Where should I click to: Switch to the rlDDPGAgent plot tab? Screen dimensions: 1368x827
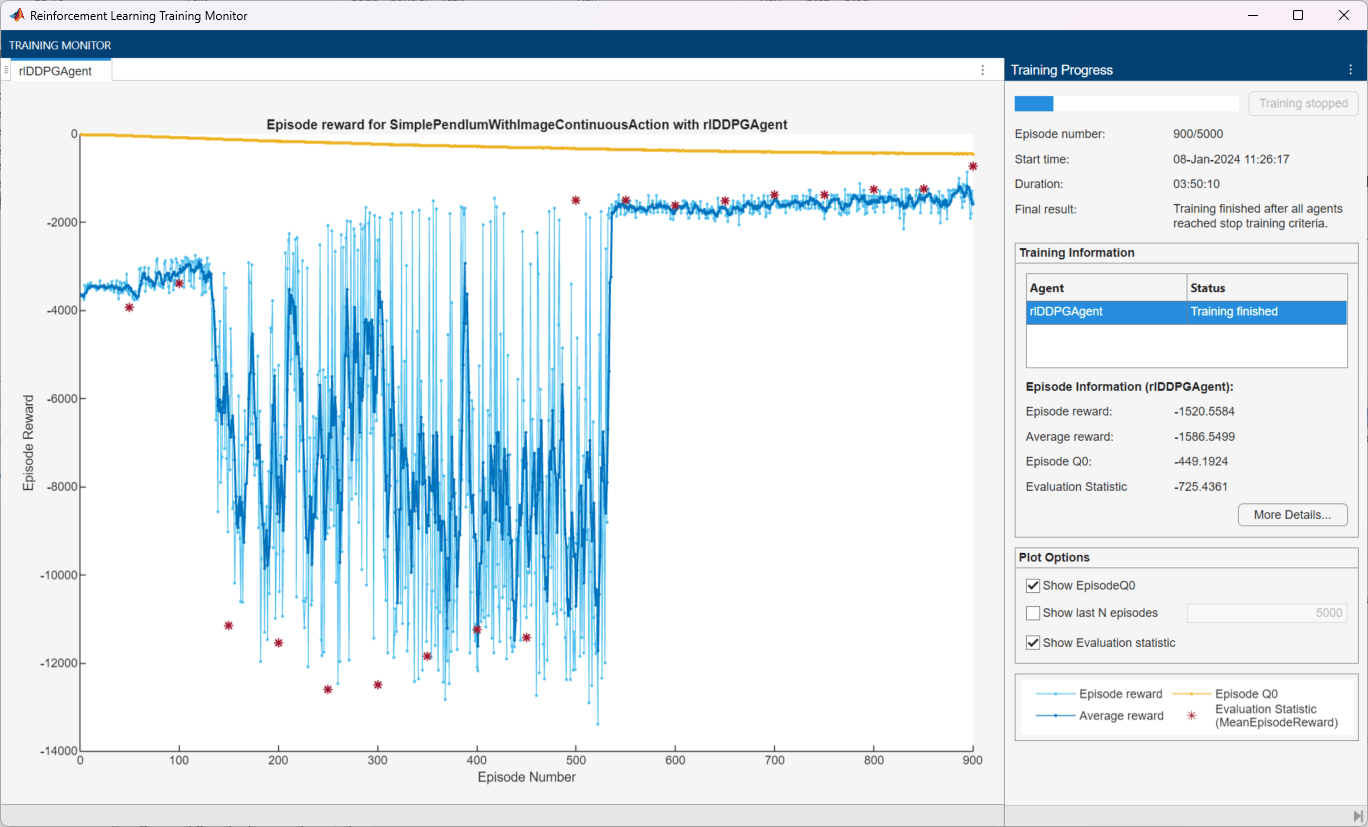(x=56, y=70)
